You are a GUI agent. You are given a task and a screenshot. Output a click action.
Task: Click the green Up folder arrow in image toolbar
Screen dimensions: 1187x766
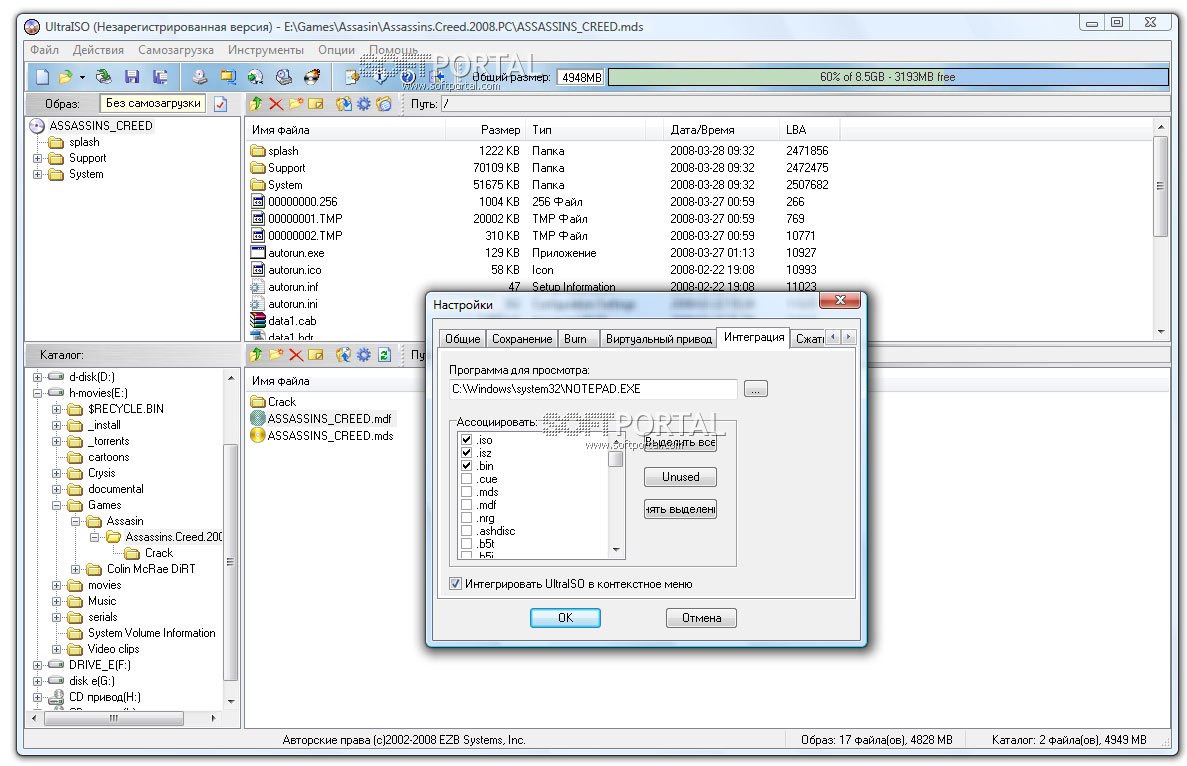(x=256, y=104)
